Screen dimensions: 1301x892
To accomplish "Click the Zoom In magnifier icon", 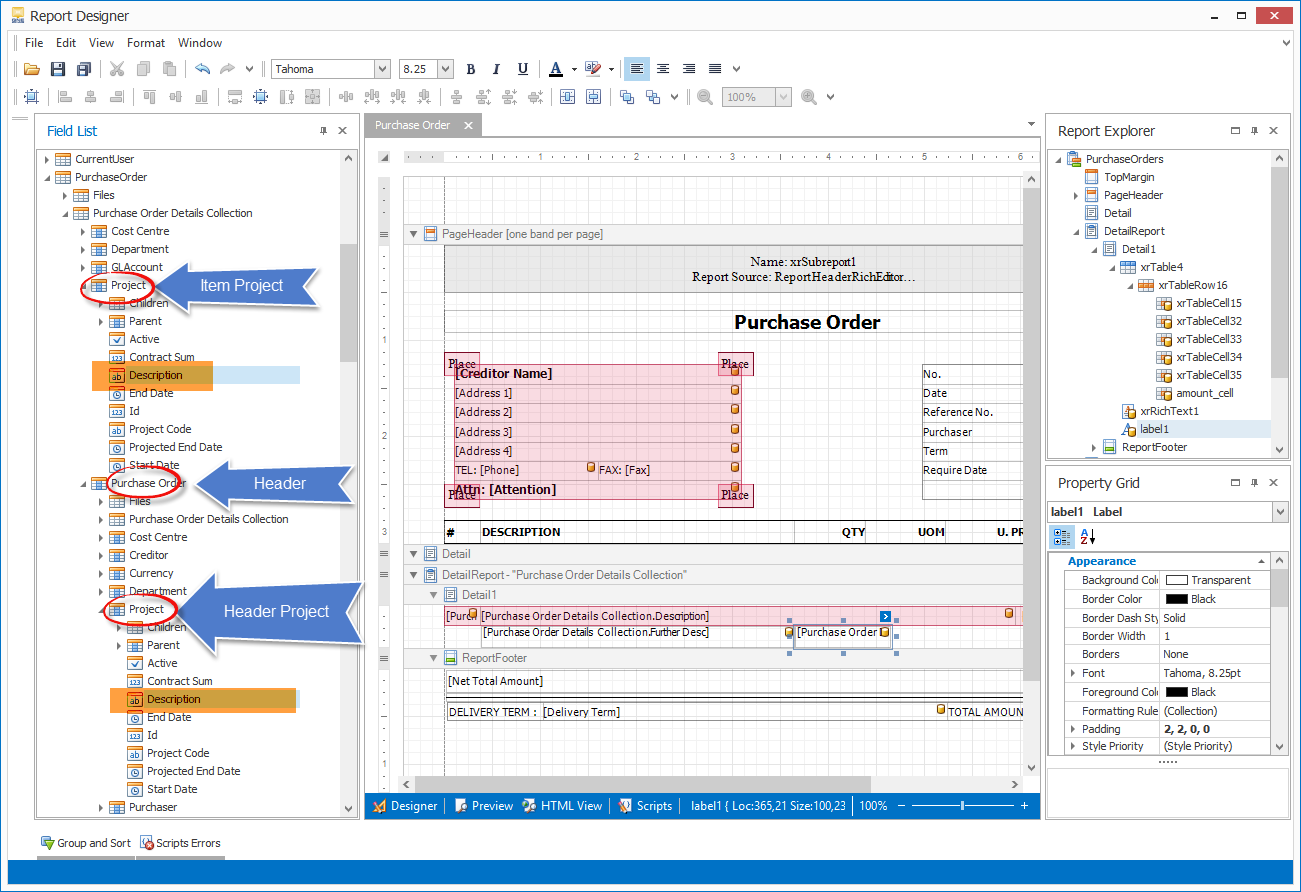I will [808, 97].
